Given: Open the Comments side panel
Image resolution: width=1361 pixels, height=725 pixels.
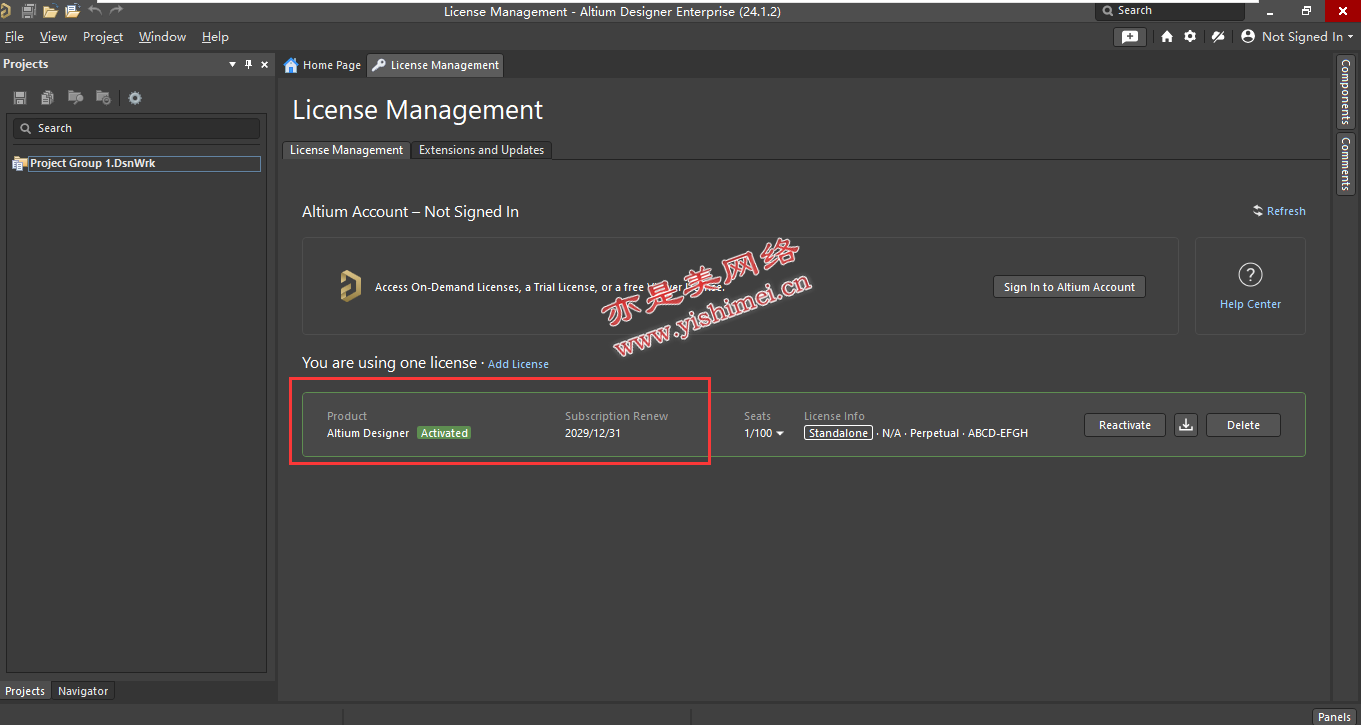Looking at the screenshot, I should coord(1345,165).
